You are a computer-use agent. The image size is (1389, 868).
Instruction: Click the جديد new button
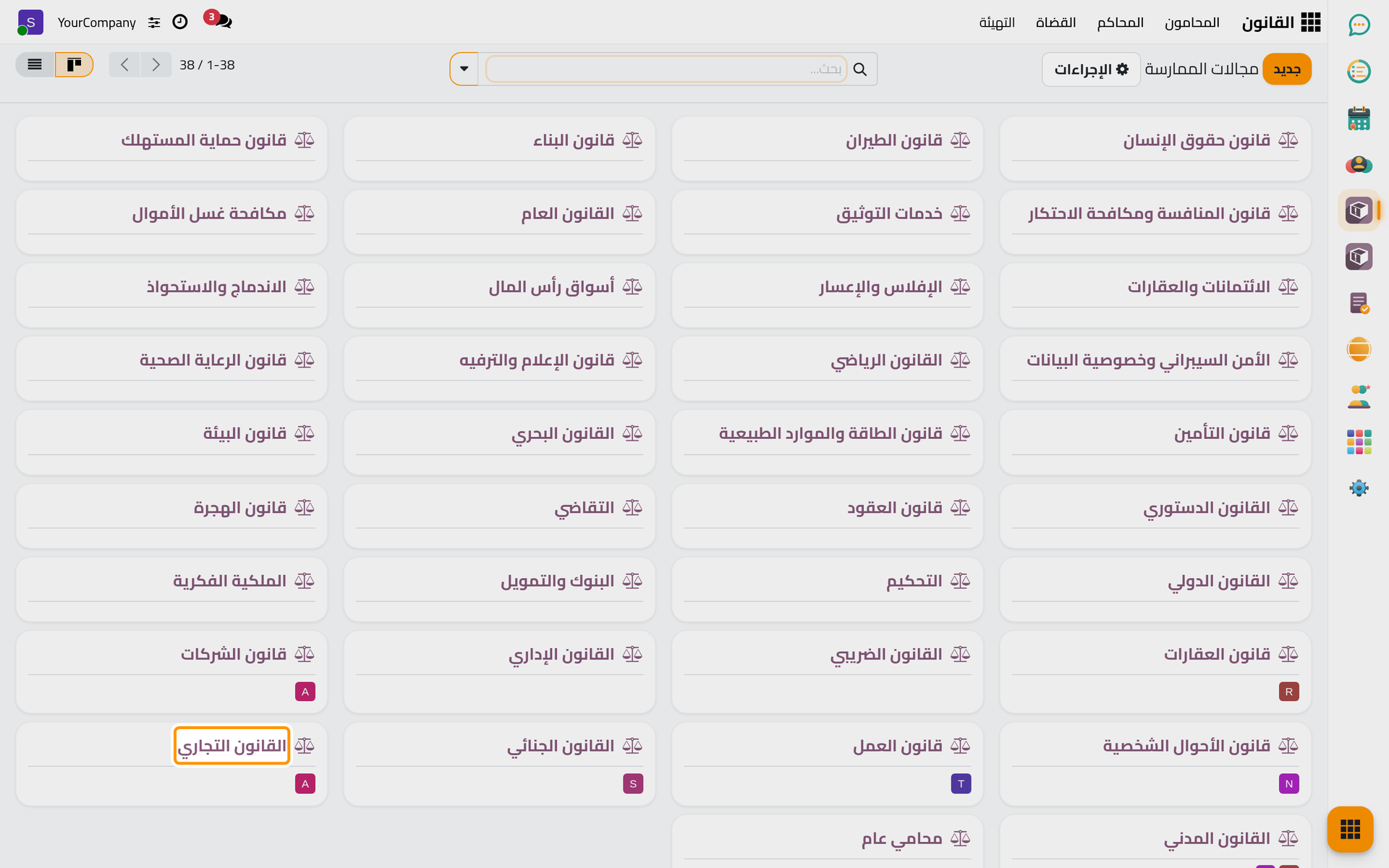pos(1287,69)
